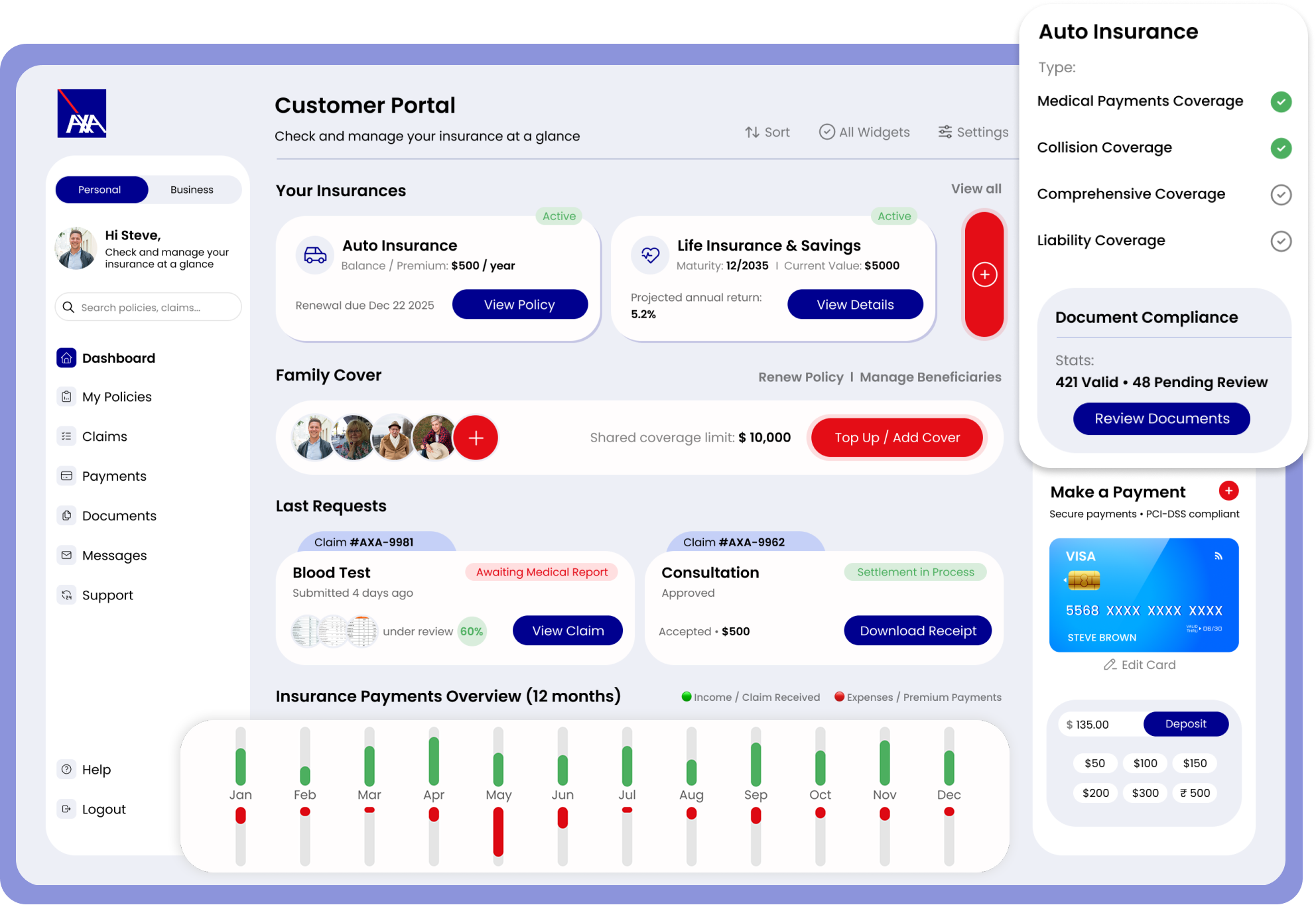This screenshot has width=1316, height=905.
Task: Add a family member with red plus
Action: point(476,438)
